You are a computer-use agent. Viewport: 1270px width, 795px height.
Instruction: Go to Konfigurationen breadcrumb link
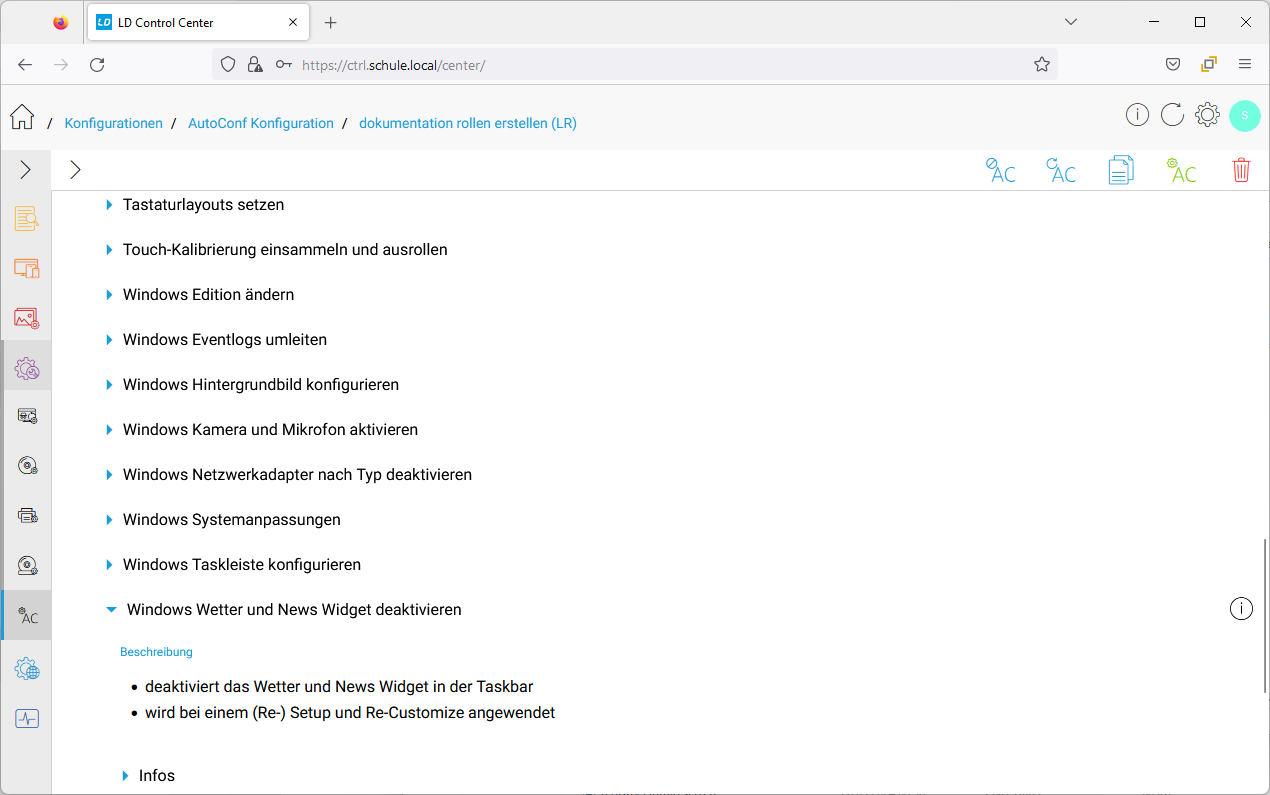coord(114,123)
